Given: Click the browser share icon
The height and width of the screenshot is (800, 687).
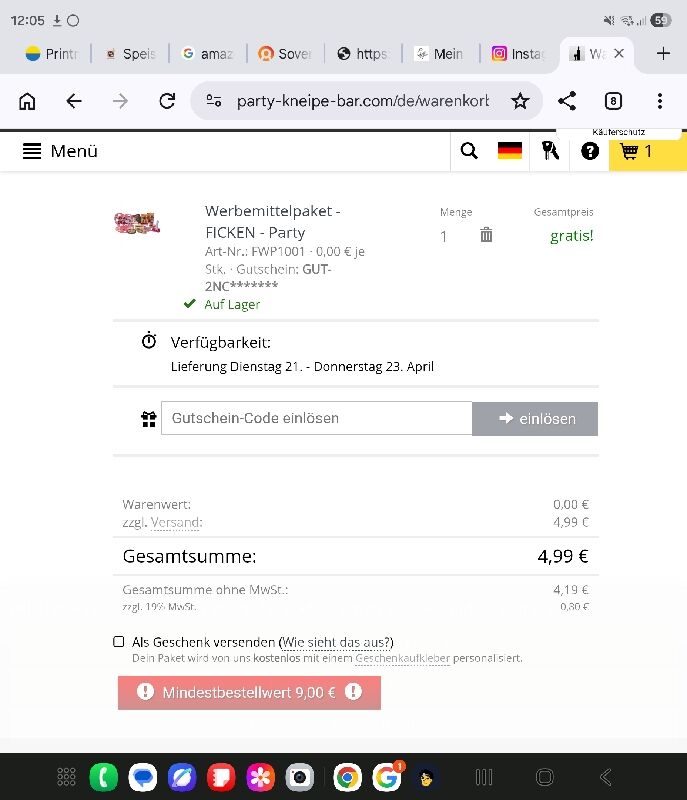Looking at the screenshot, I should (x=566, y=101).
